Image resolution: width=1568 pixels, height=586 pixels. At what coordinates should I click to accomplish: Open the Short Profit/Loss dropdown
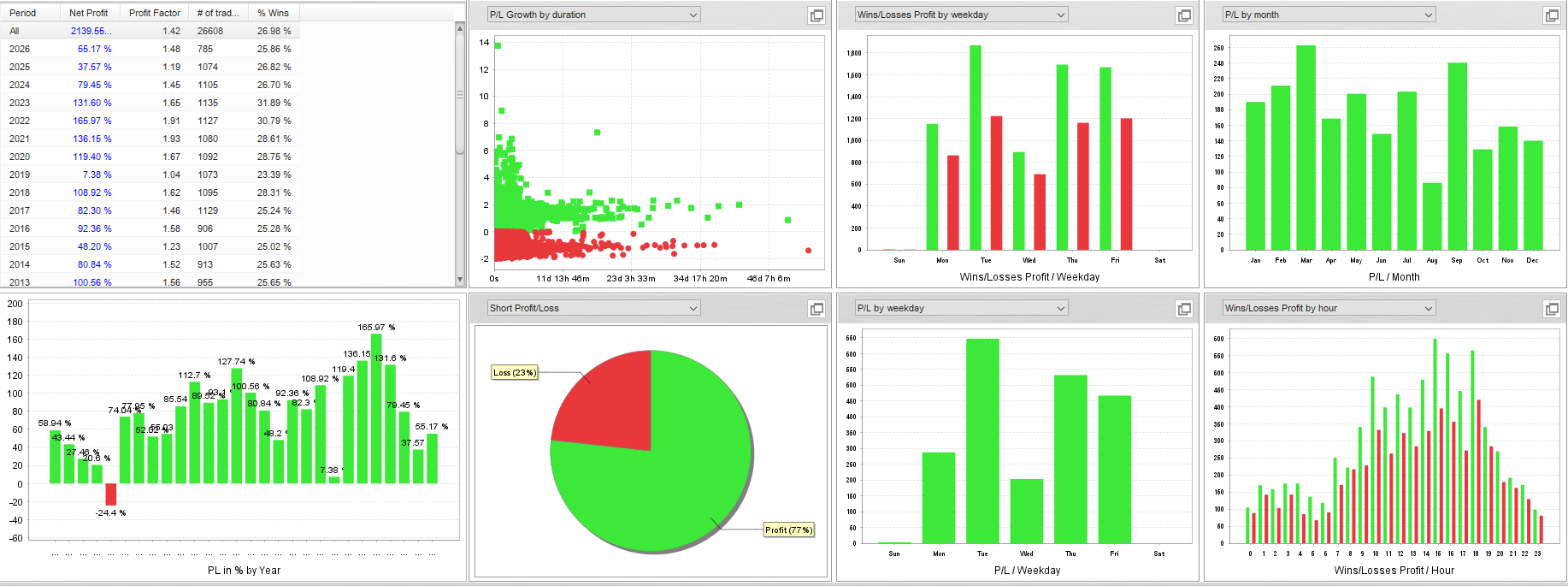[x=593, y=308]
